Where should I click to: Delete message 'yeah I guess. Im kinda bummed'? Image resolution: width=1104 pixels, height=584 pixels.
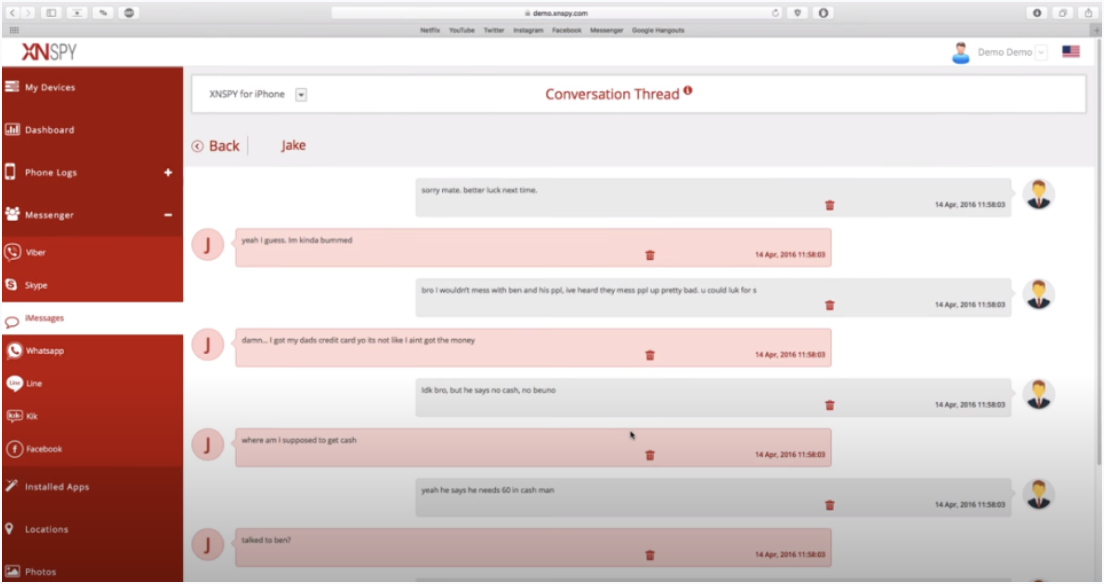coord(650,255)
